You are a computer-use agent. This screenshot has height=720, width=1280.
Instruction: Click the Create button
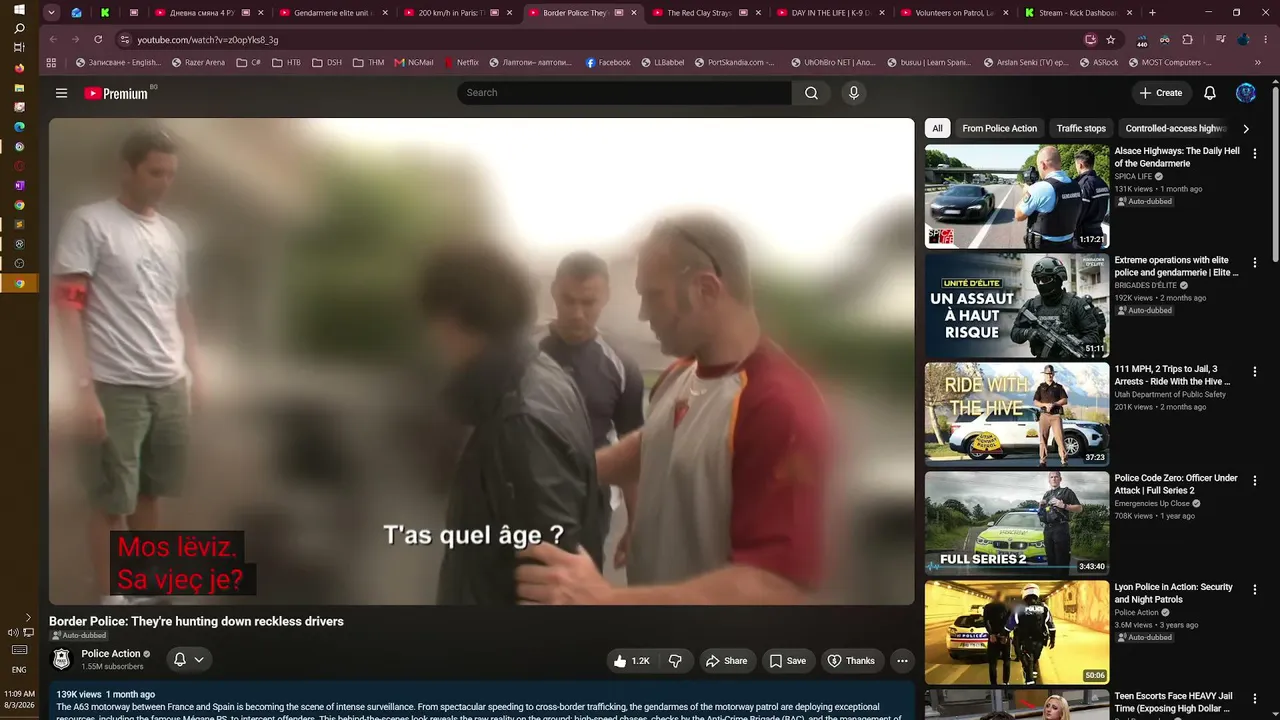[1161, 93]
